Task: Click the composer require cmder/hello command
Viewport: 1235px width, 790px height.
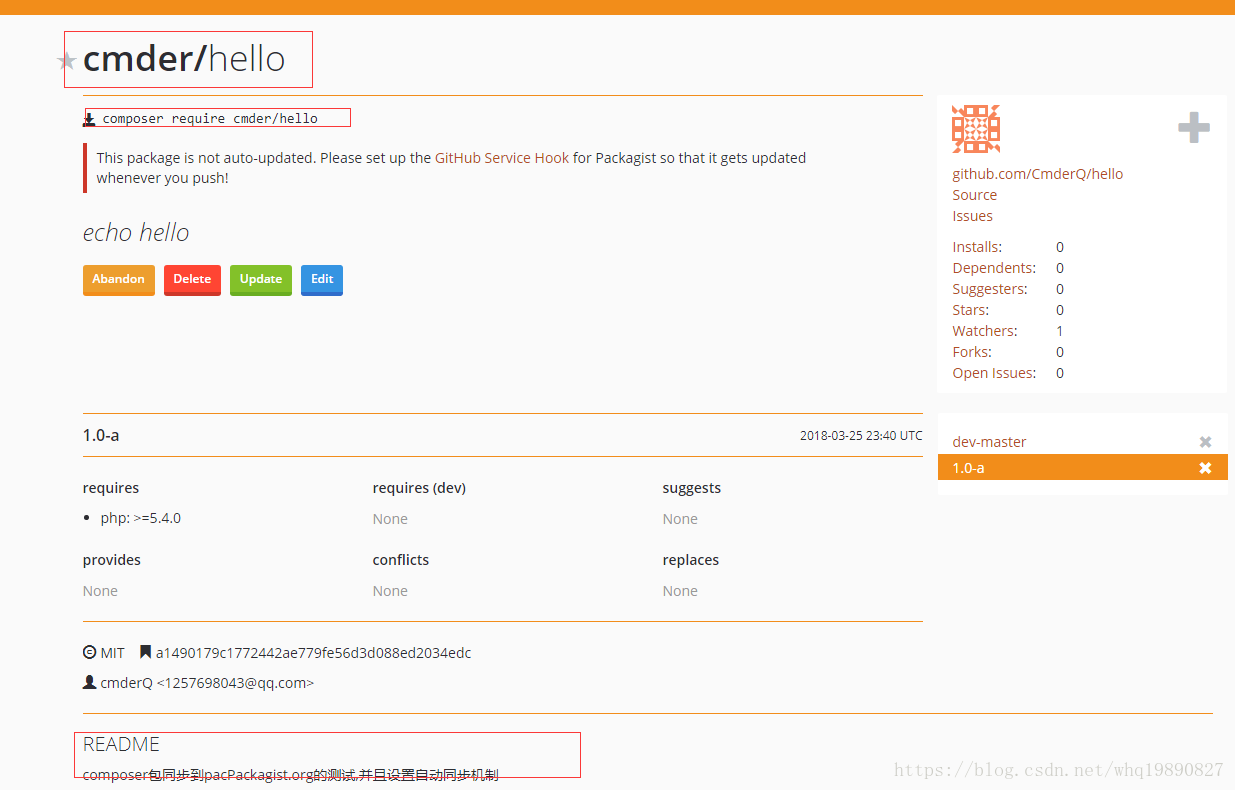Action: pos(210,119)
